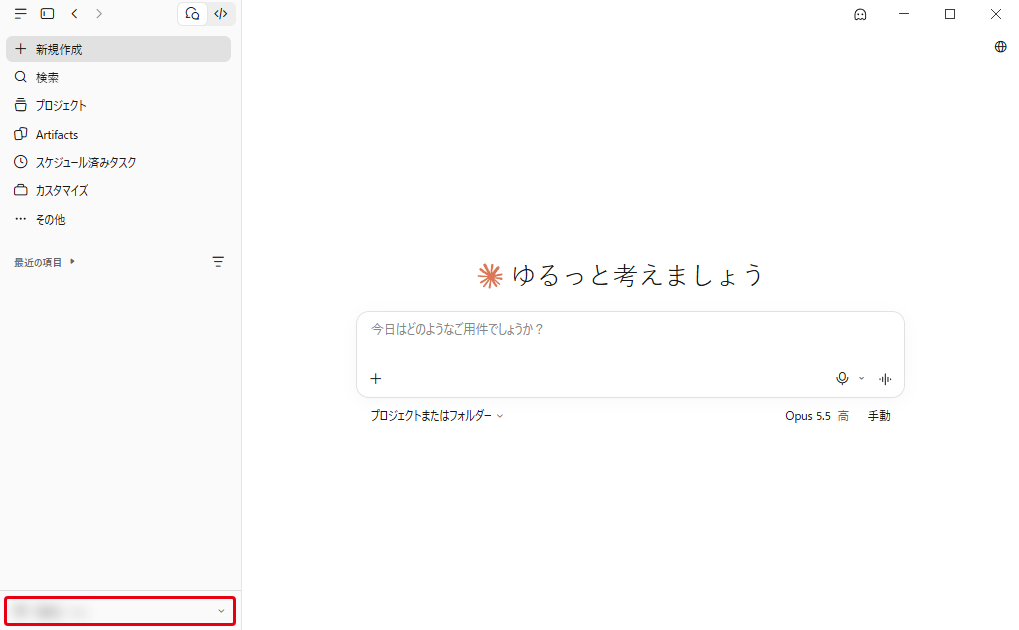Open the プロジェクトまたはフォルダー dropdown
The image size is (1019, 630).
pyautogui.click(x=437, y=416)
